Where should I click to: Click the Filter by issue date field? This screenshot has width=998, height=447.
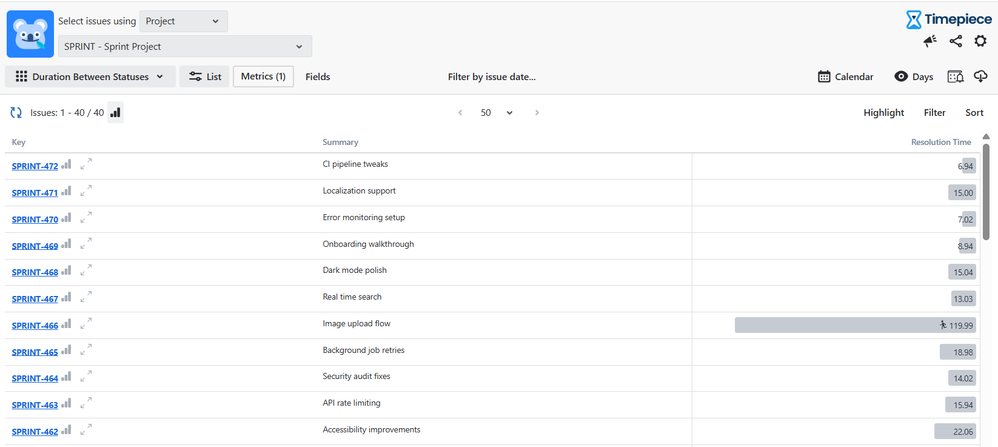coord(491,77)
